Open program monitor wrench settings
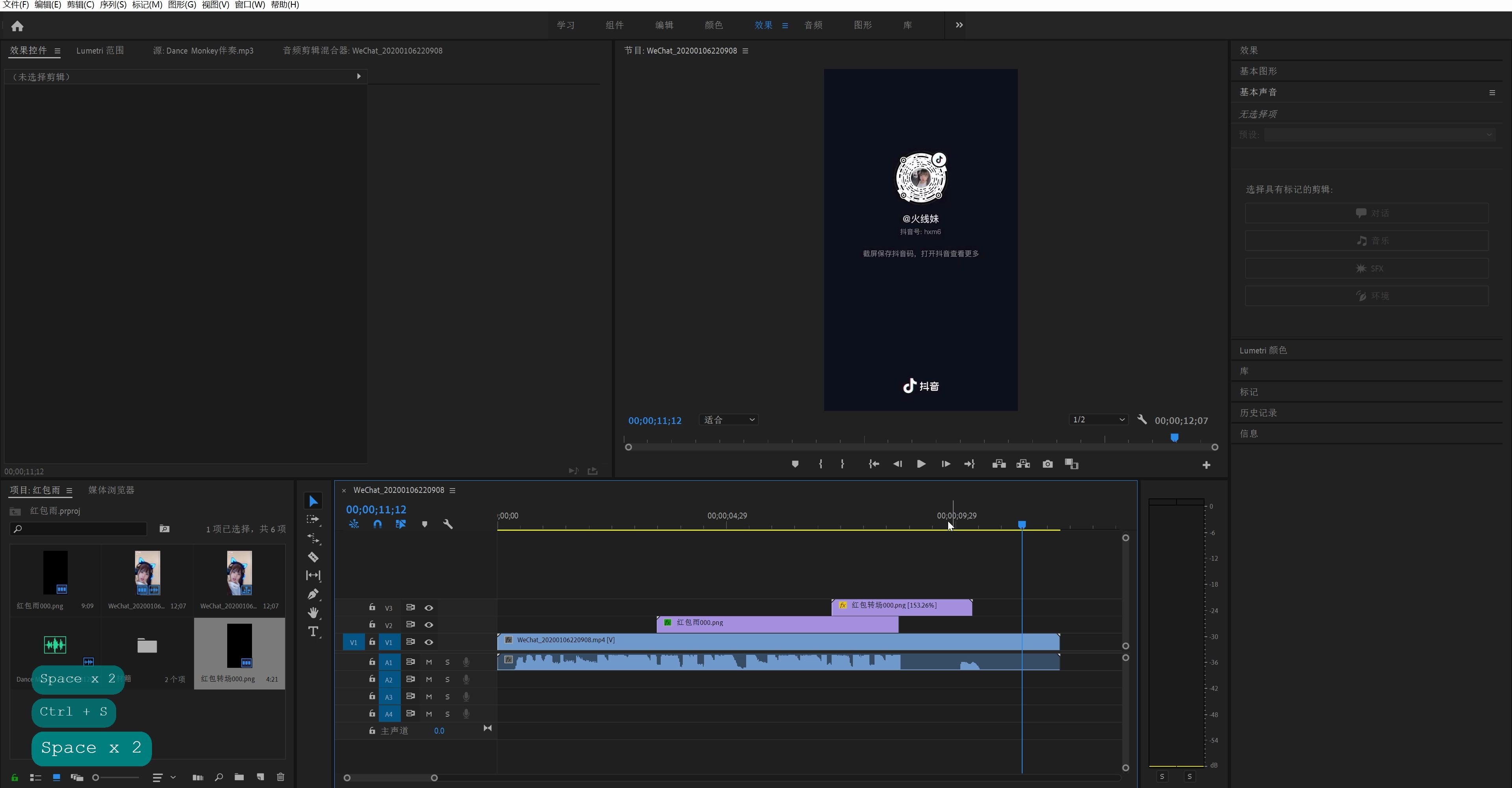The width and height of the screenshot is (1512, 788). click(1141, 420)
